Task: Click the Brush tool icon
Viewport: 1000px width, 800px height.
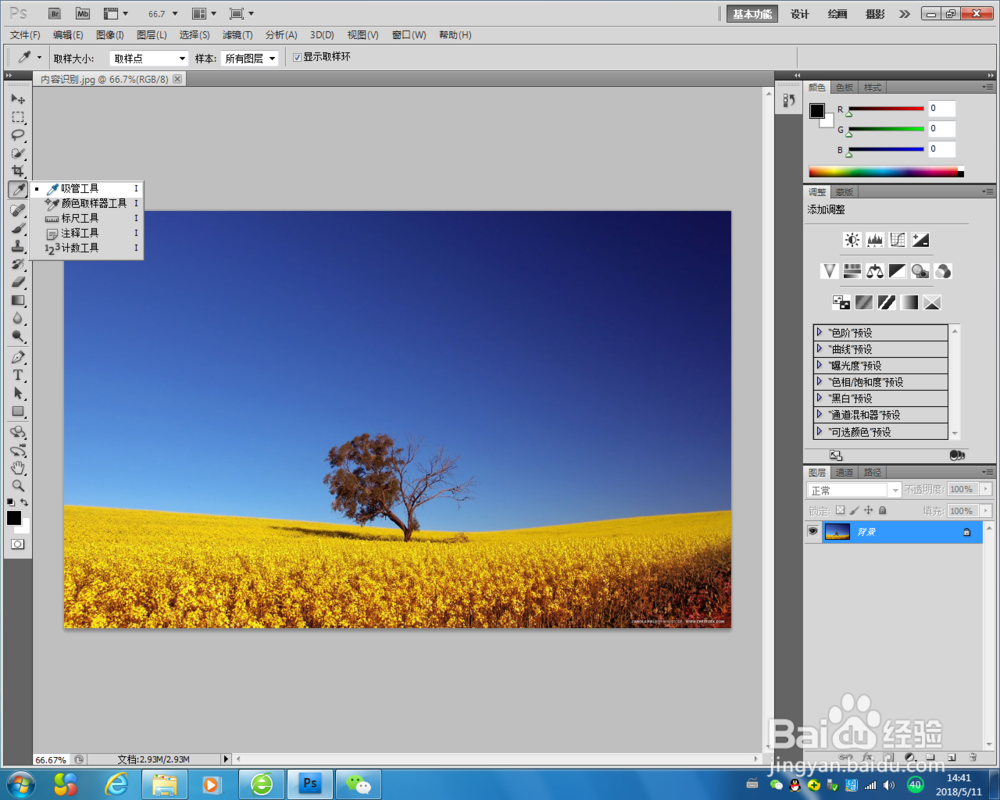Action: (18, 228)
